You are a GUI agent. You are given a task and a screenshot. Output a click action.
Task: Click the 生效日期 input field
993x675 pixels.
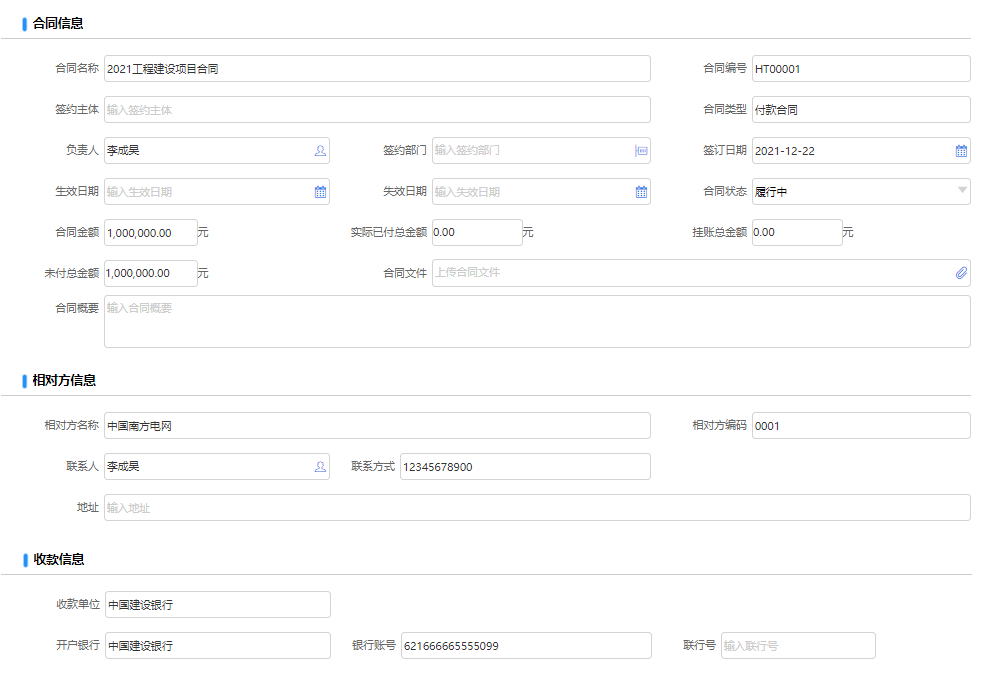217,192
